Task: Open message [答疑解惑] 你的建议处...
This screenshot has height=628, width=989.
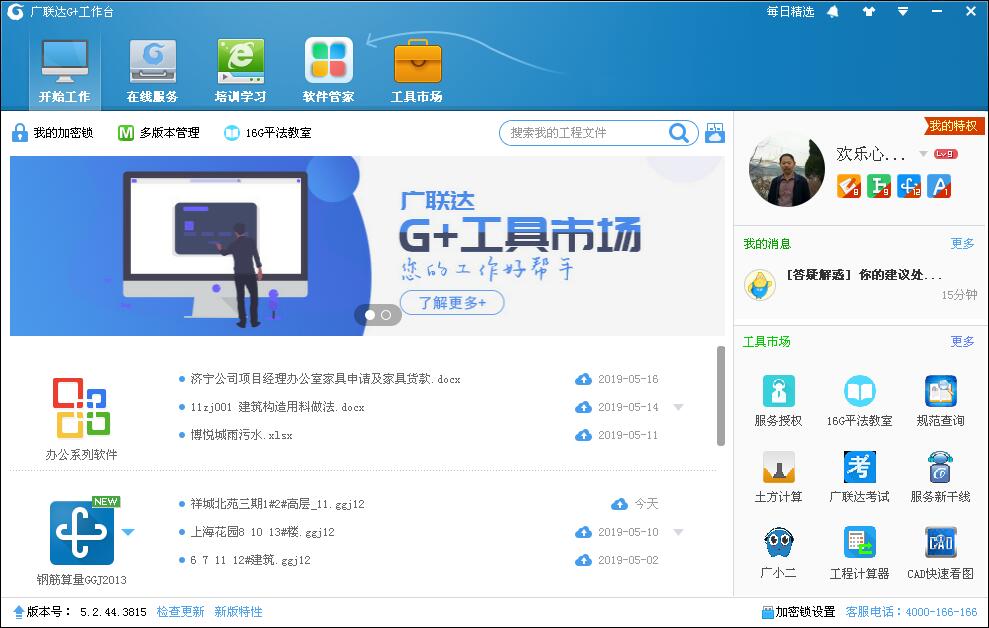Action: (x=864, y=275)
